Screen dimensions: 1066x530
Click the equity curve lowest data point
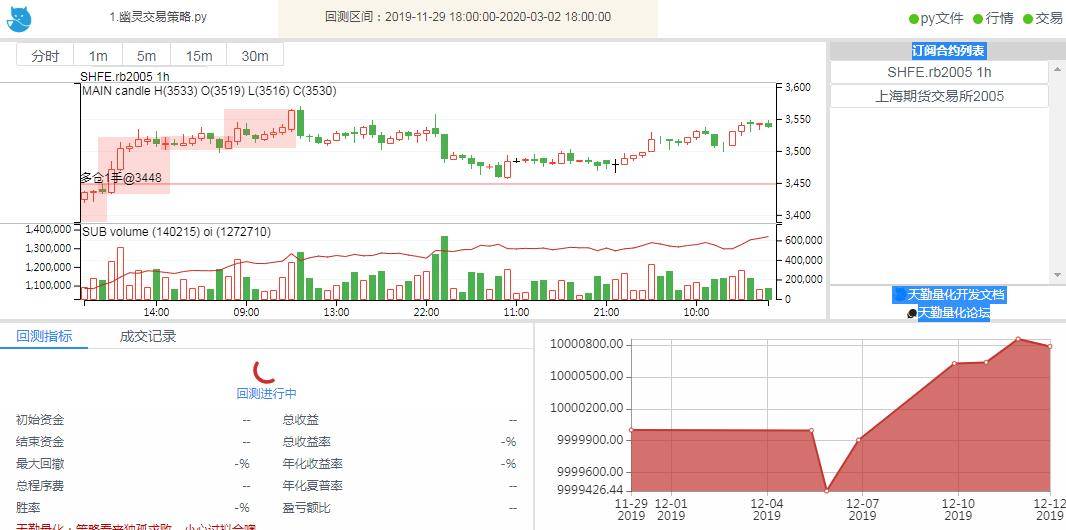(x=827, y=490)
